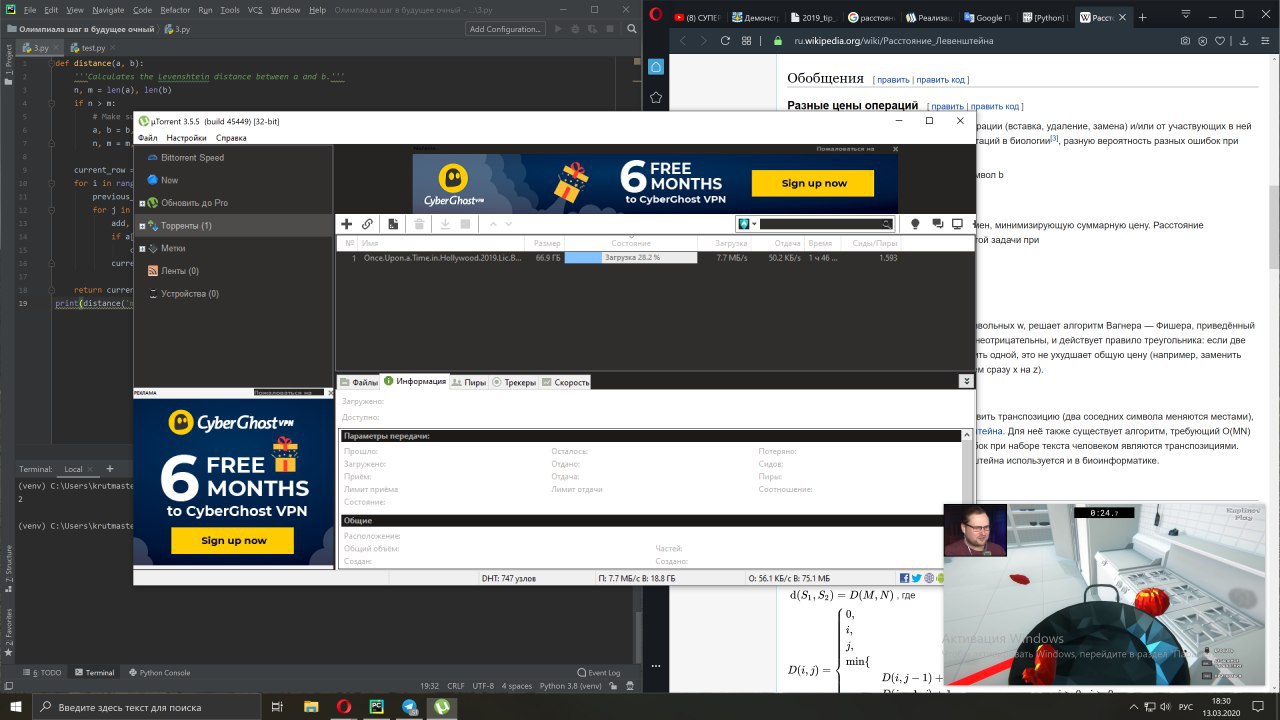This screenshot has width=1280, height=720.
Task: Open Opera easy setup sliders icon
Action: pyautogui.click(x=1263, y=41)
